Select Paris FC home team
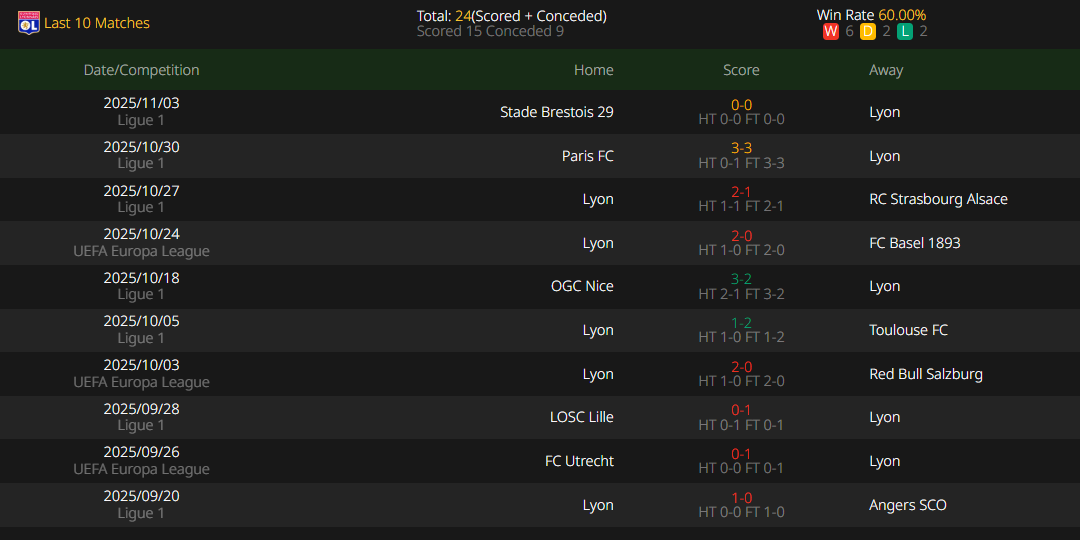 587,156
